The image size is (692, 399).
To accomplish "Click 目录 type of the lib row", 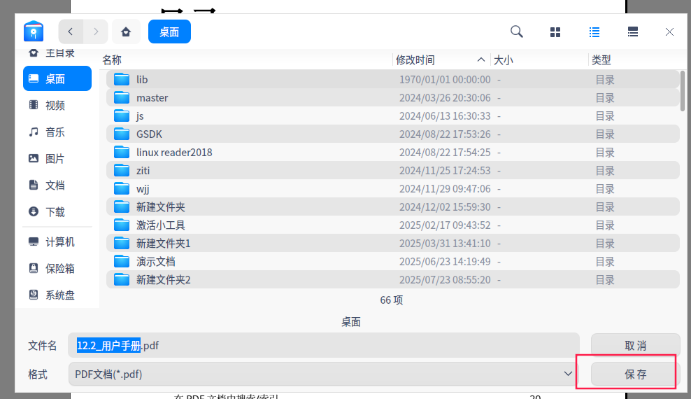I will pyautogui.click(x=605, y=79).
